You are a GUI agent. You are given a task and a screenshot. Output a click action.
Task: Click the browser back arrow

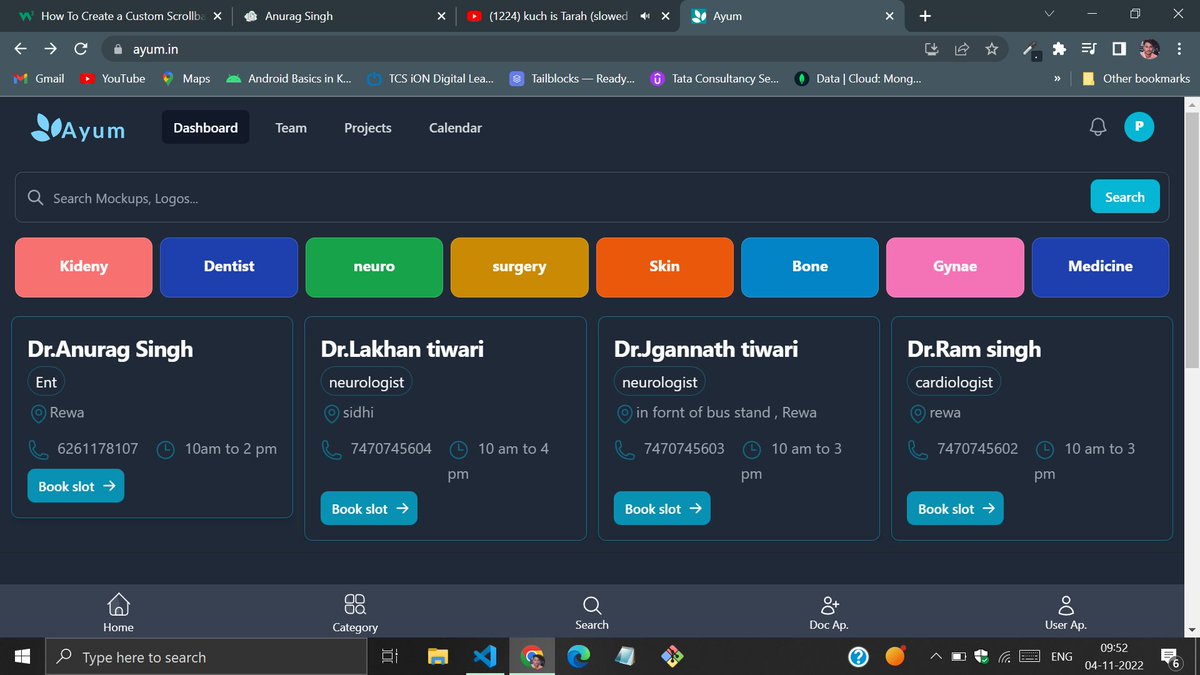[21, 48]
